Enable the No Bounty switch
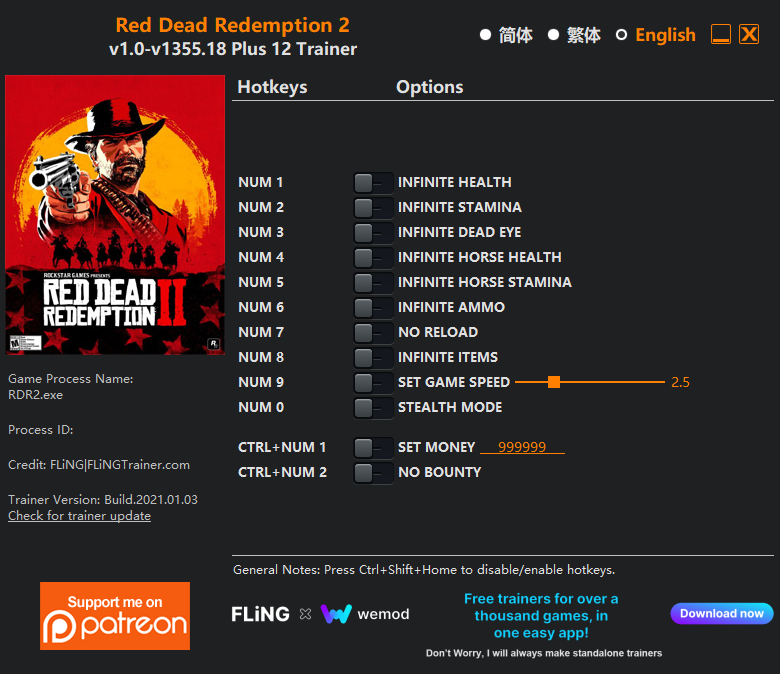780x674 pixels. coord(373,473)
